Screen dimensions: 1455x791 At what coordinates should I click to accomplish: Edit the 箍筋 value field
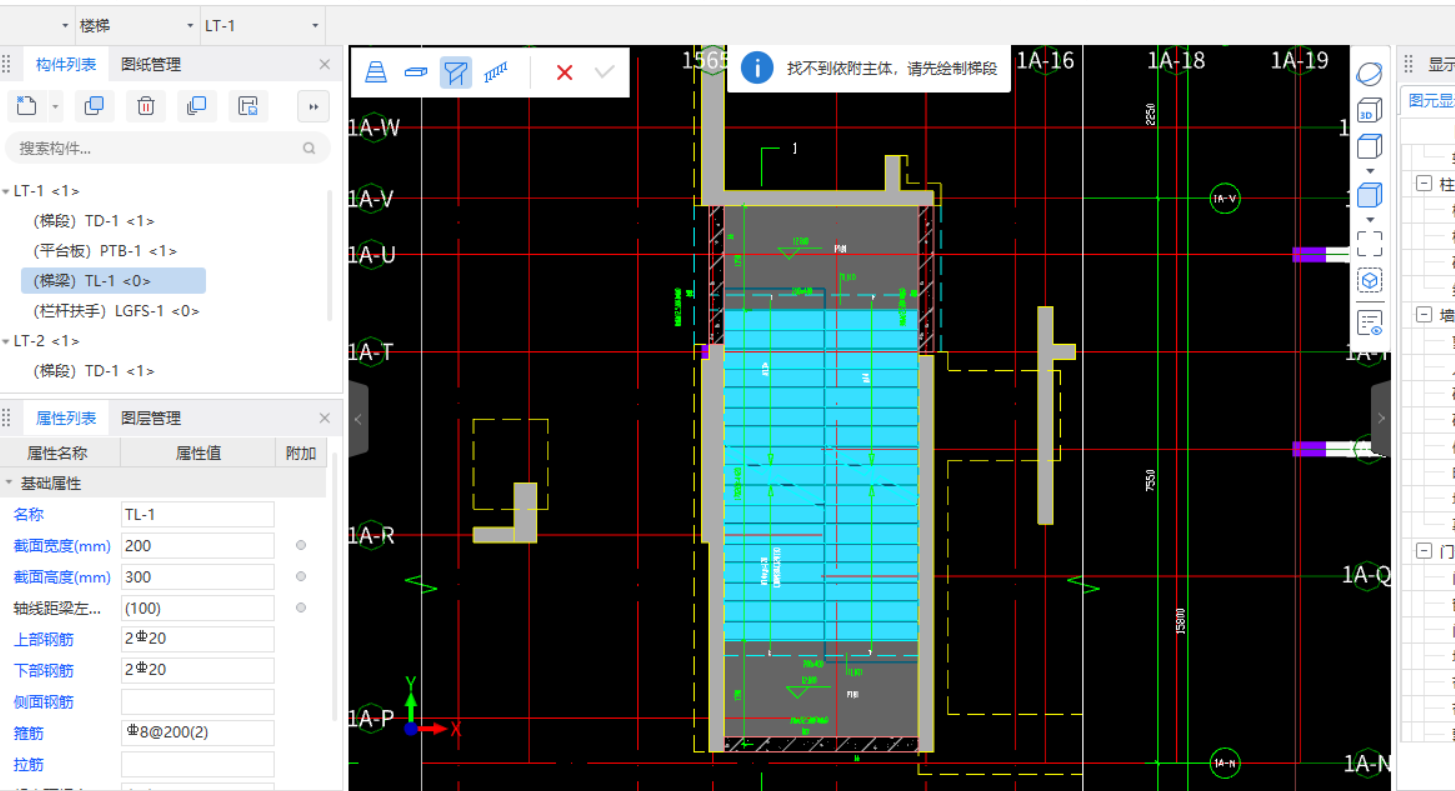point(198,732)
